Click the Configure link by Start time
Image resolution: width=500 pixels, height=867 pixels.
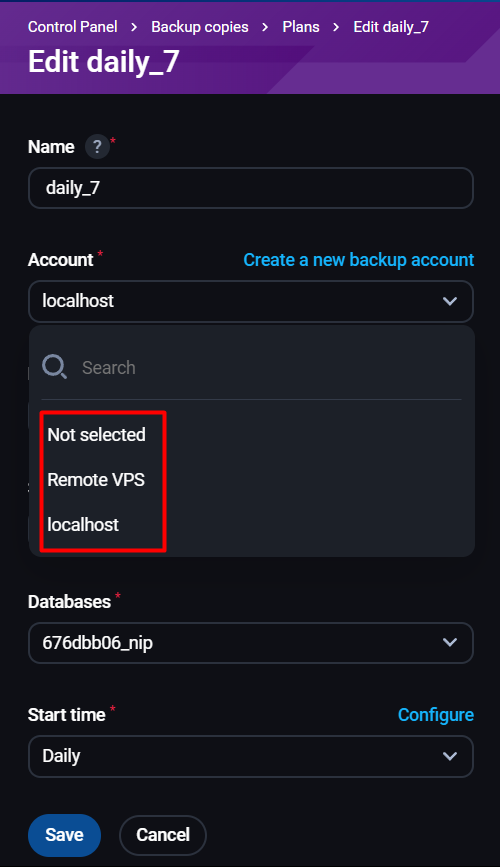[x=436, y=715]
